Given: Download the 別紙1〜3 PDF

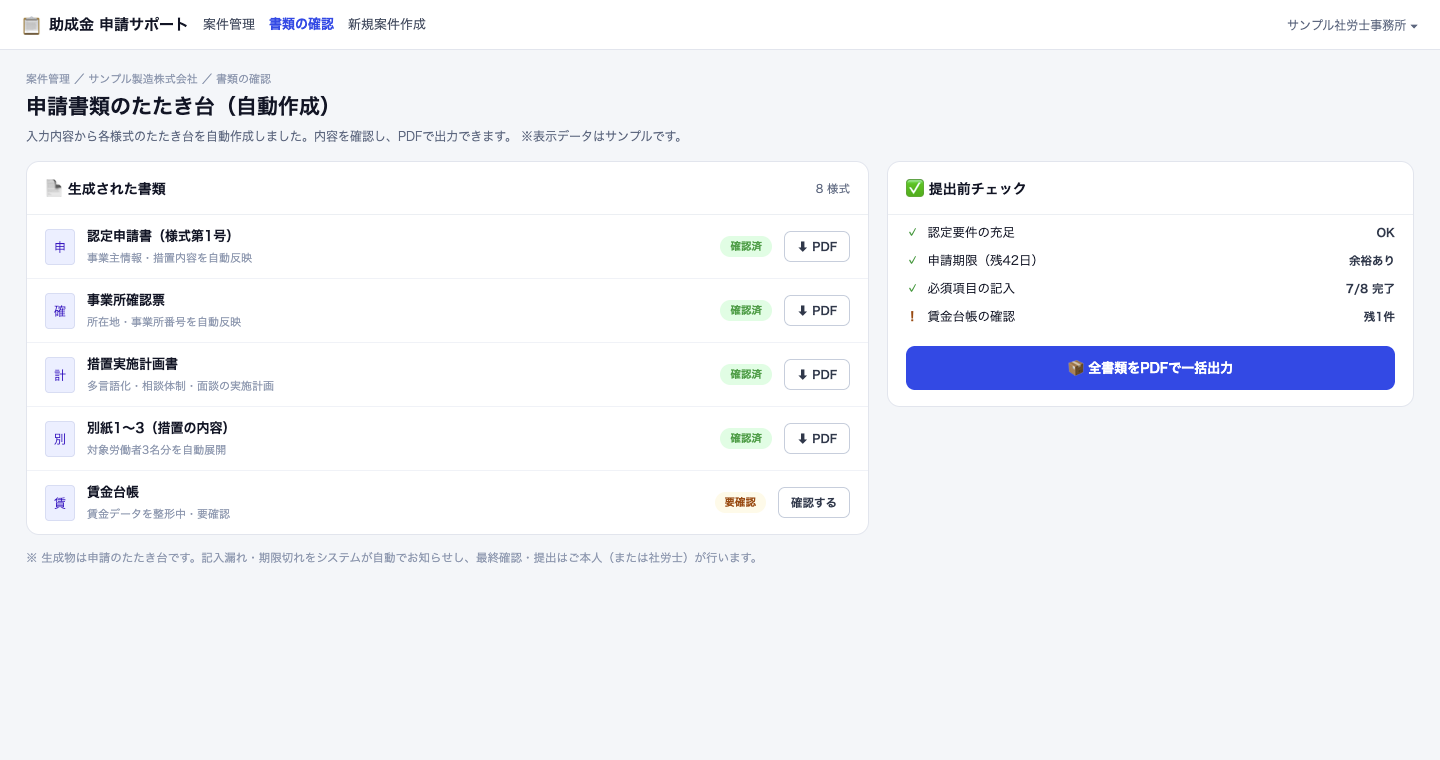Looking at the screenshot, I should point(817,439).
